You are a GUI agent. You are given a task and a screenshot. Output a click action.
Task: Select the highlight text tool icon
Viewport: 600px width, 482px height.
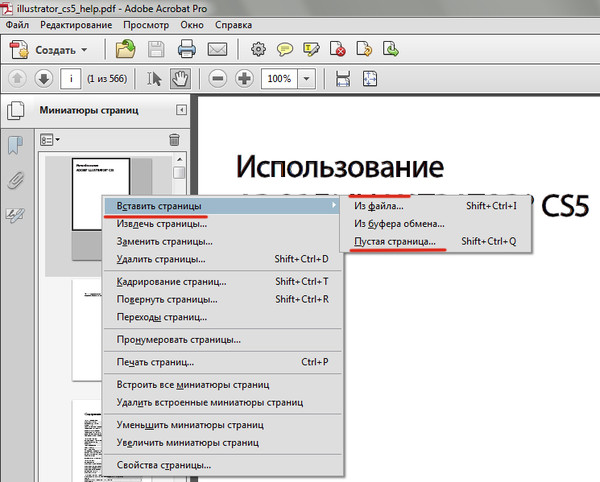(311, 49)
